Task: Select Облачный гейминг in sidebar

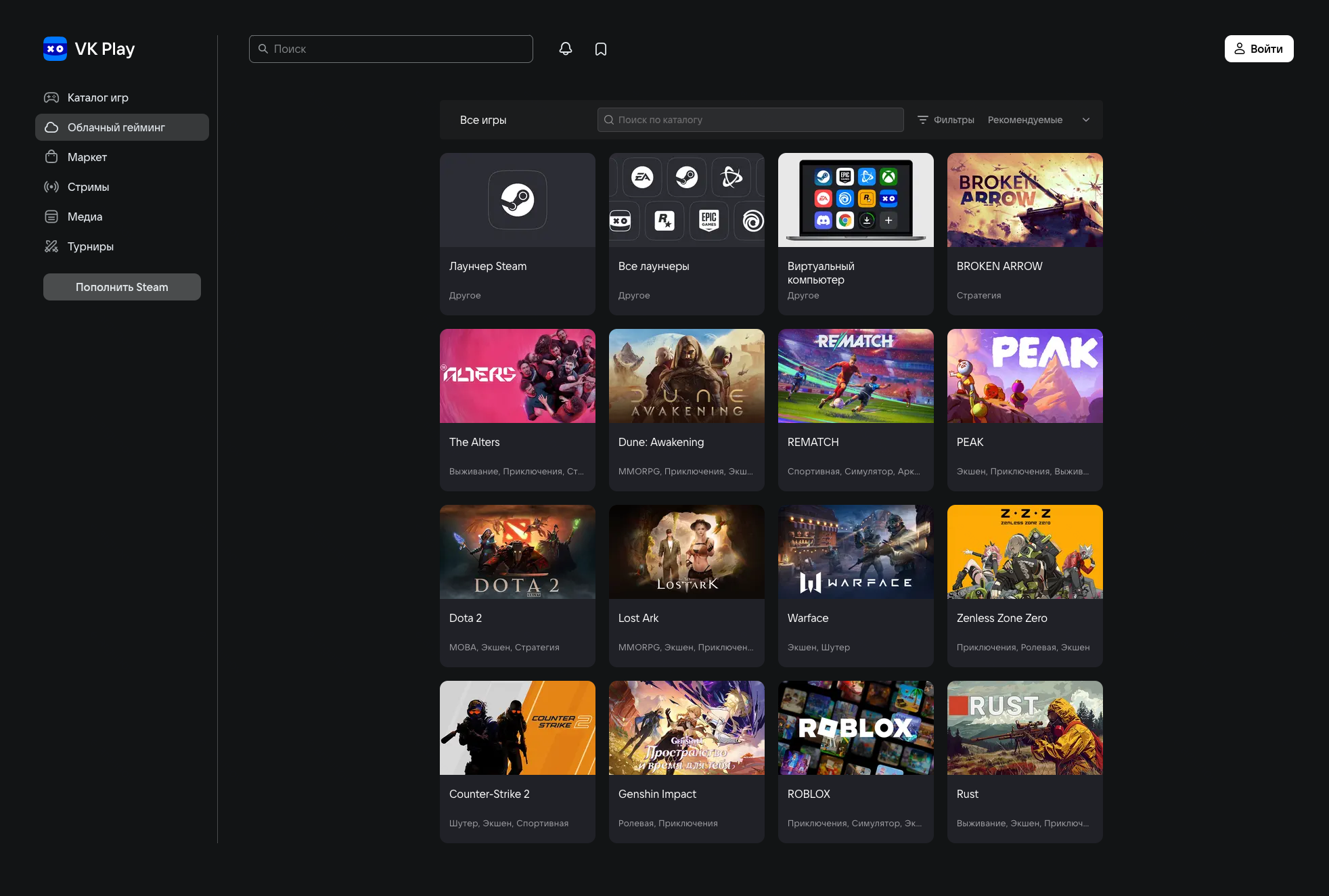Action: pos(122,127)
